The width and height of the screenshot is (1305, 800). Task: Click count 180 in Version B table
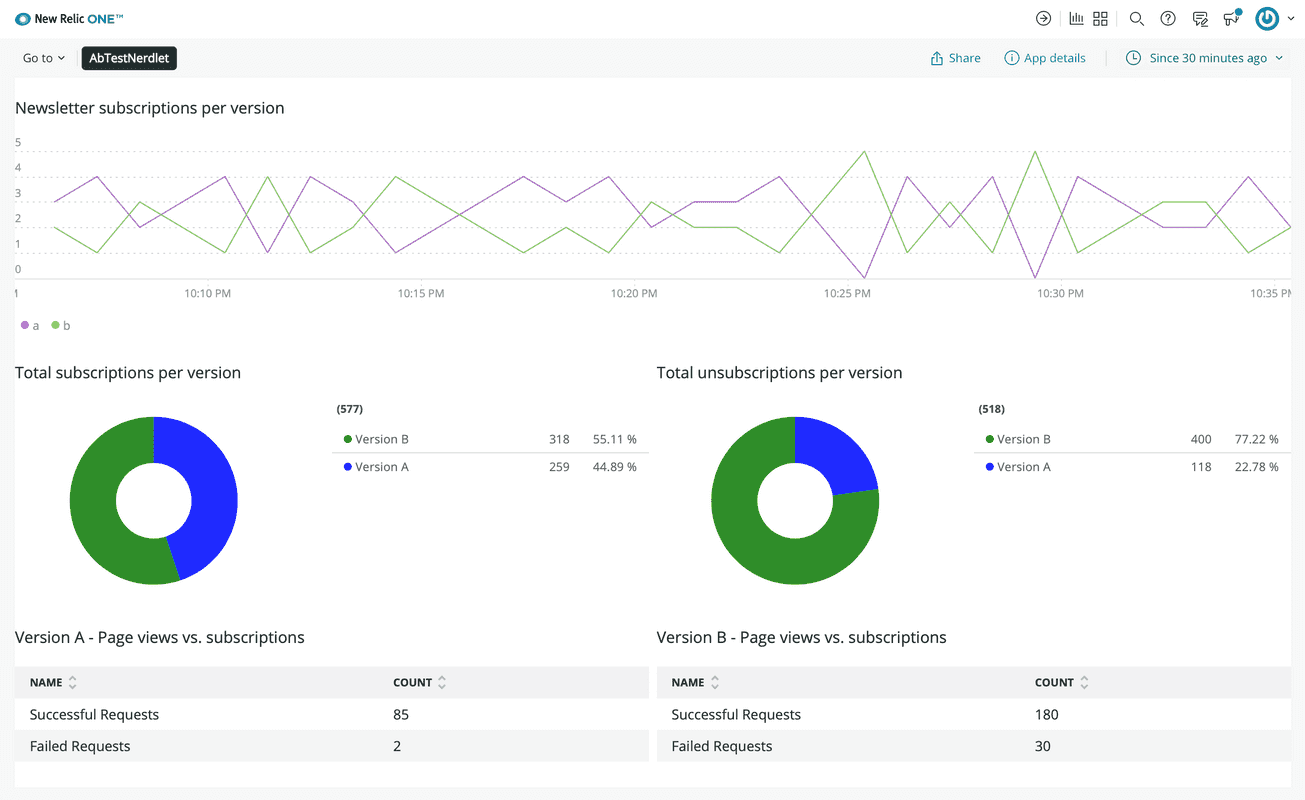tap(1047, 714)
